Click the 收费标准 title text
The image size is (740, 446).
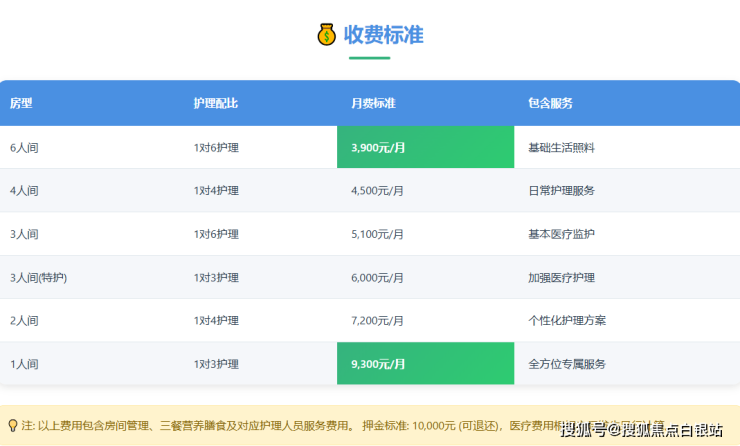[x=384, y=35]
